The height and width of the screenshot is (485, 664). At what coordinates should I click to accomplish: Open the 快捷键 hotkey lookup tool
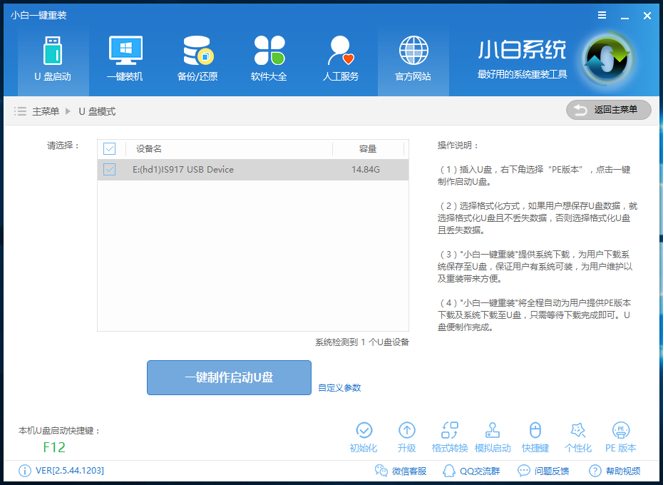535,437
